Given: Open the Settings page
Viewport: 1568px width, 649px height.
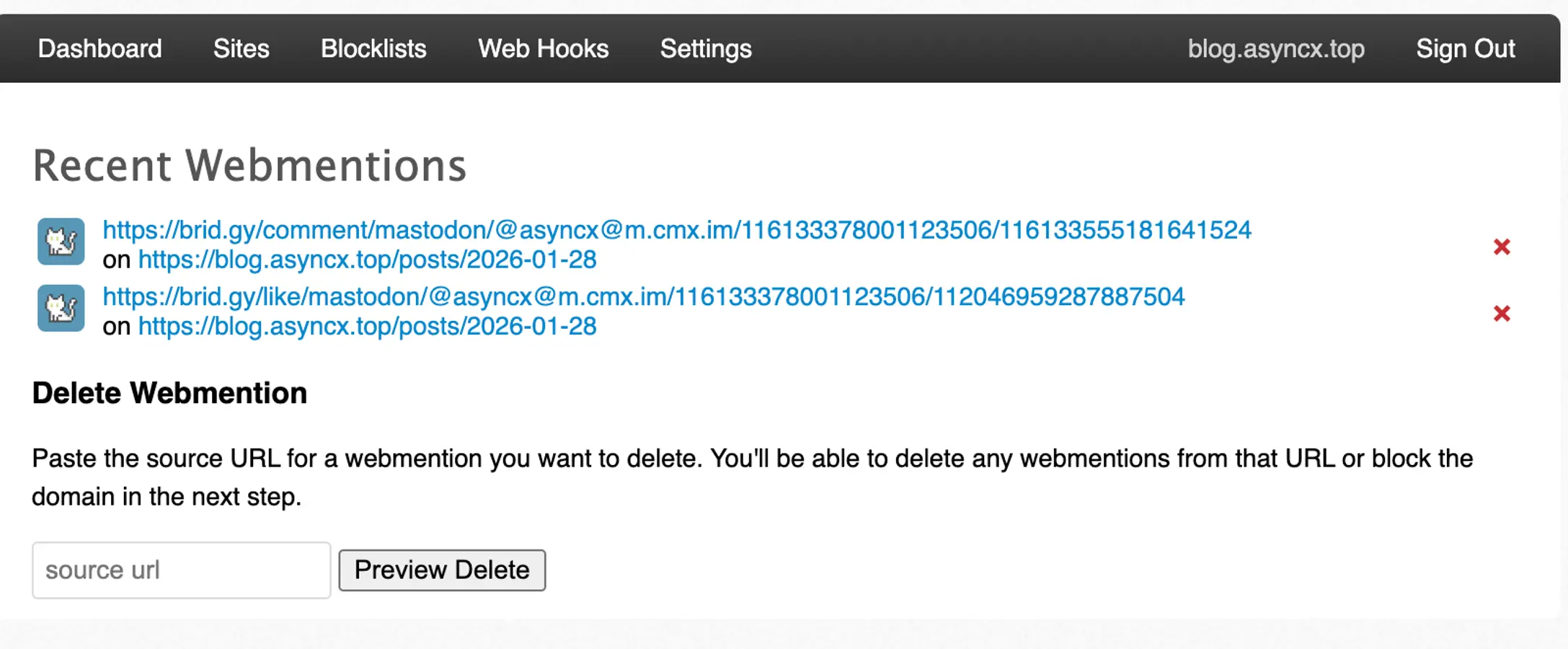Looking at the screenshot, I should [706, 49].
